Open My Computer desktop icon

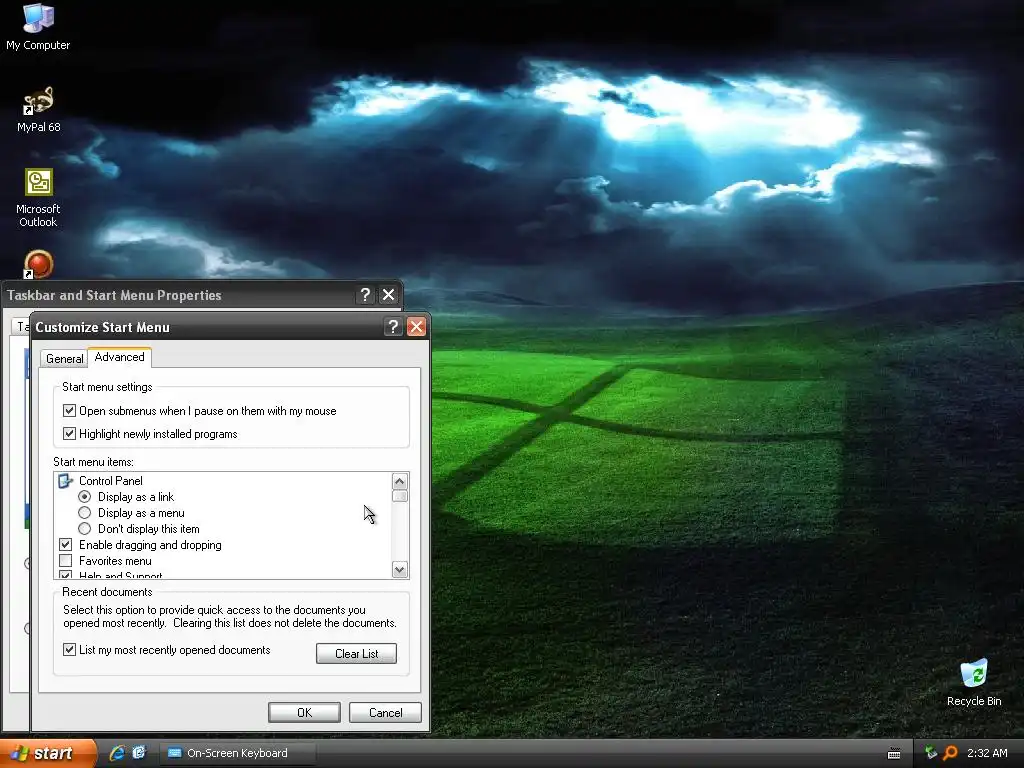[38, 26]
